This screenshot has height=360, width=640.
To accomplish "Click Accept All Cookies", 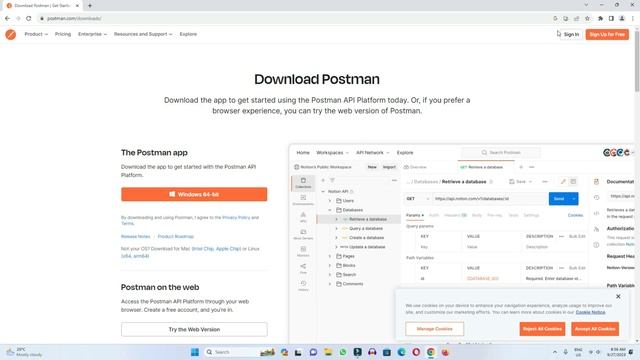I will pos(595,329).
